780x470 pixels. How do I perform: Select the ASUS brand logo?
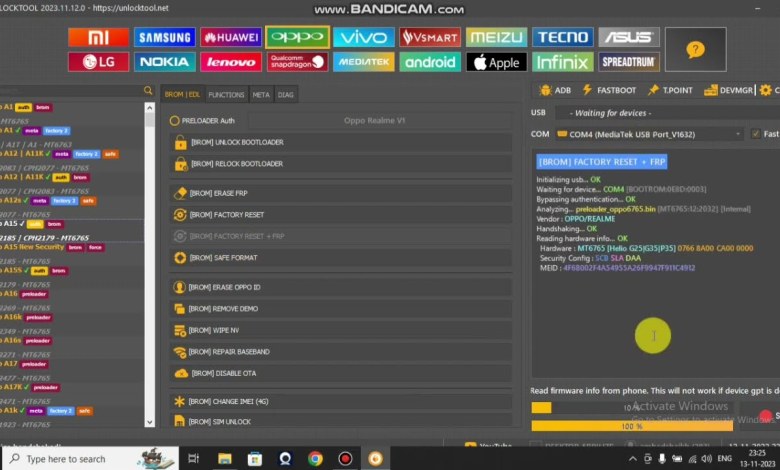point(629,37)
